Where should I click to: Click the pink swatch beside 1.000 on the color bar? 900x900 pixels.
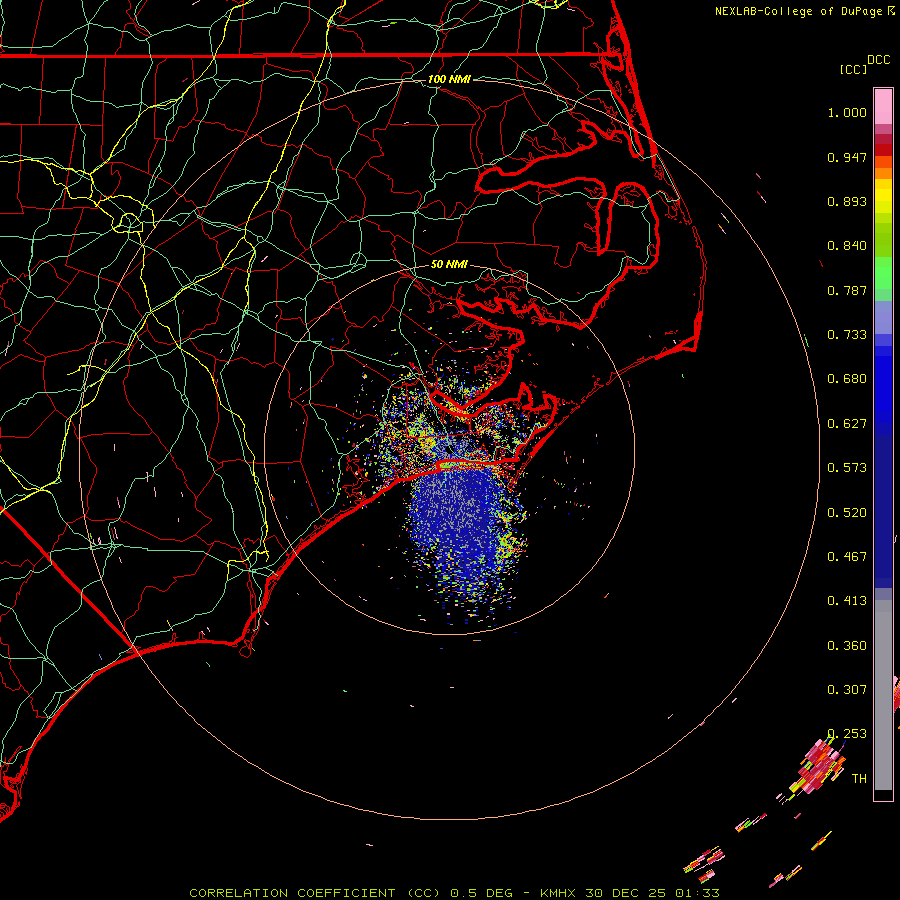(x=883, y=107)
